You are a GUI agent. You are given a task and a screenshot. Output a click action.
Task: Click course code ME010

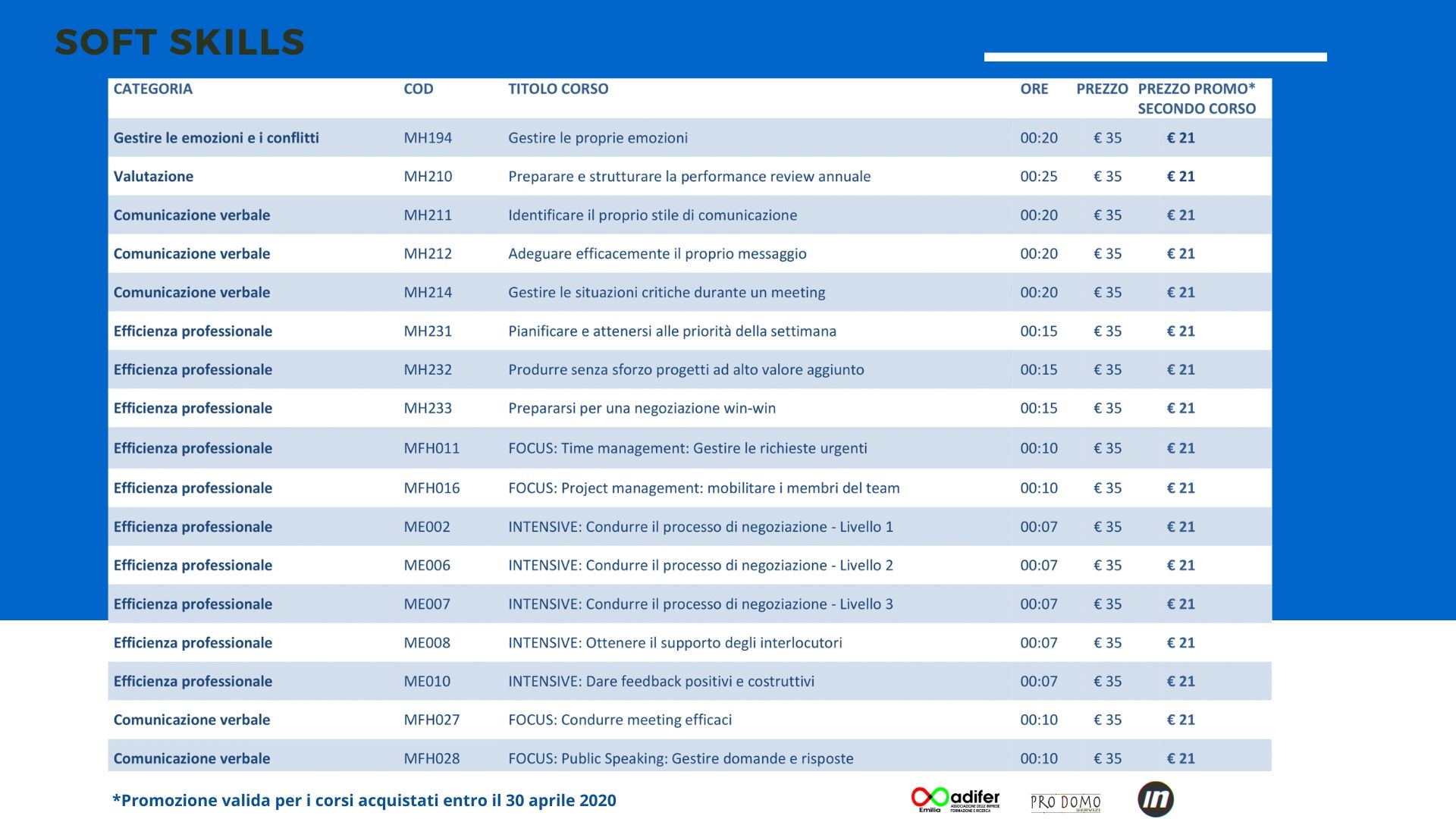(x=427, y=682)
